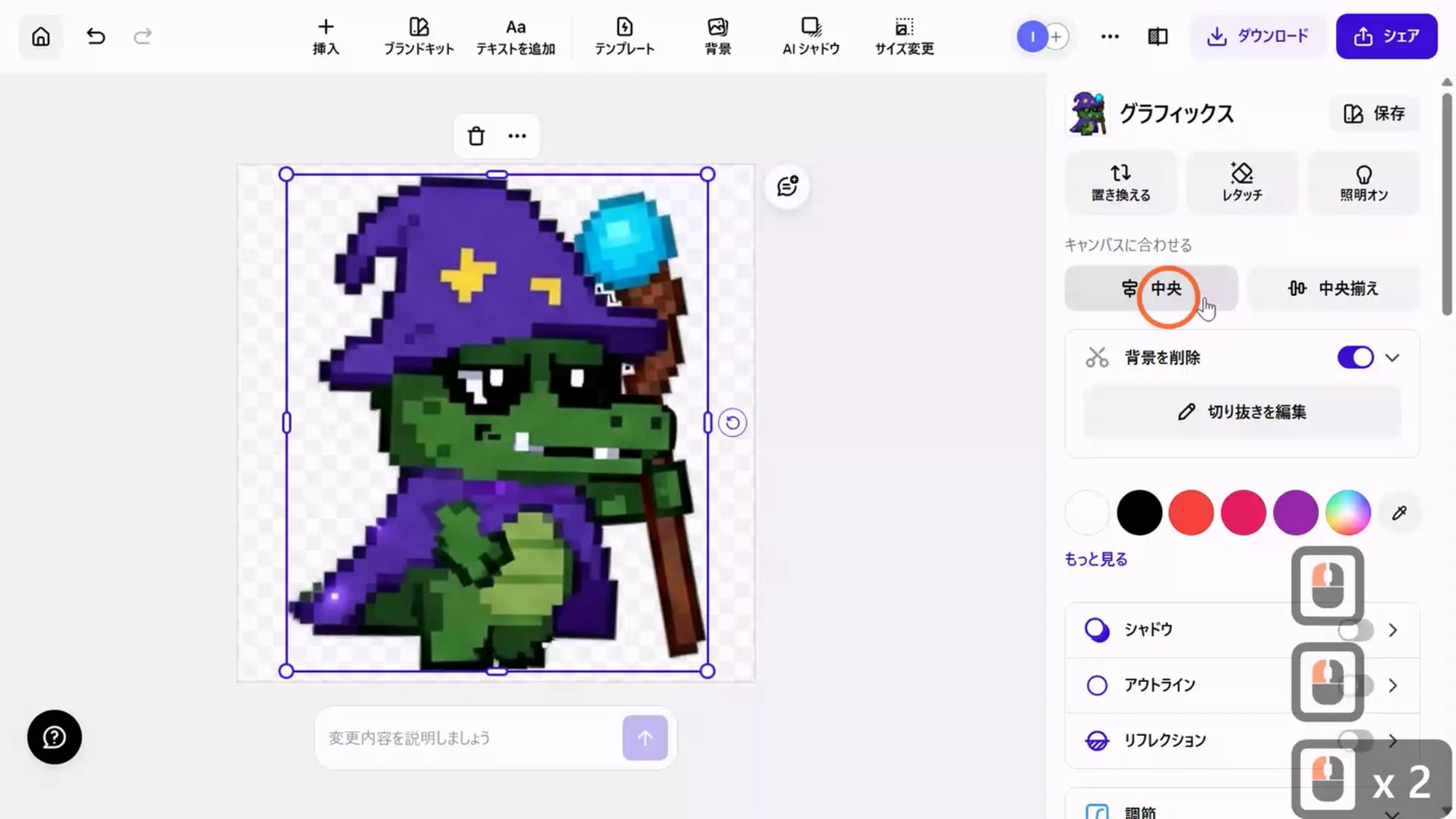Undo the last action
Viewport: 1456px width, 819px height.
coord(95,36)
